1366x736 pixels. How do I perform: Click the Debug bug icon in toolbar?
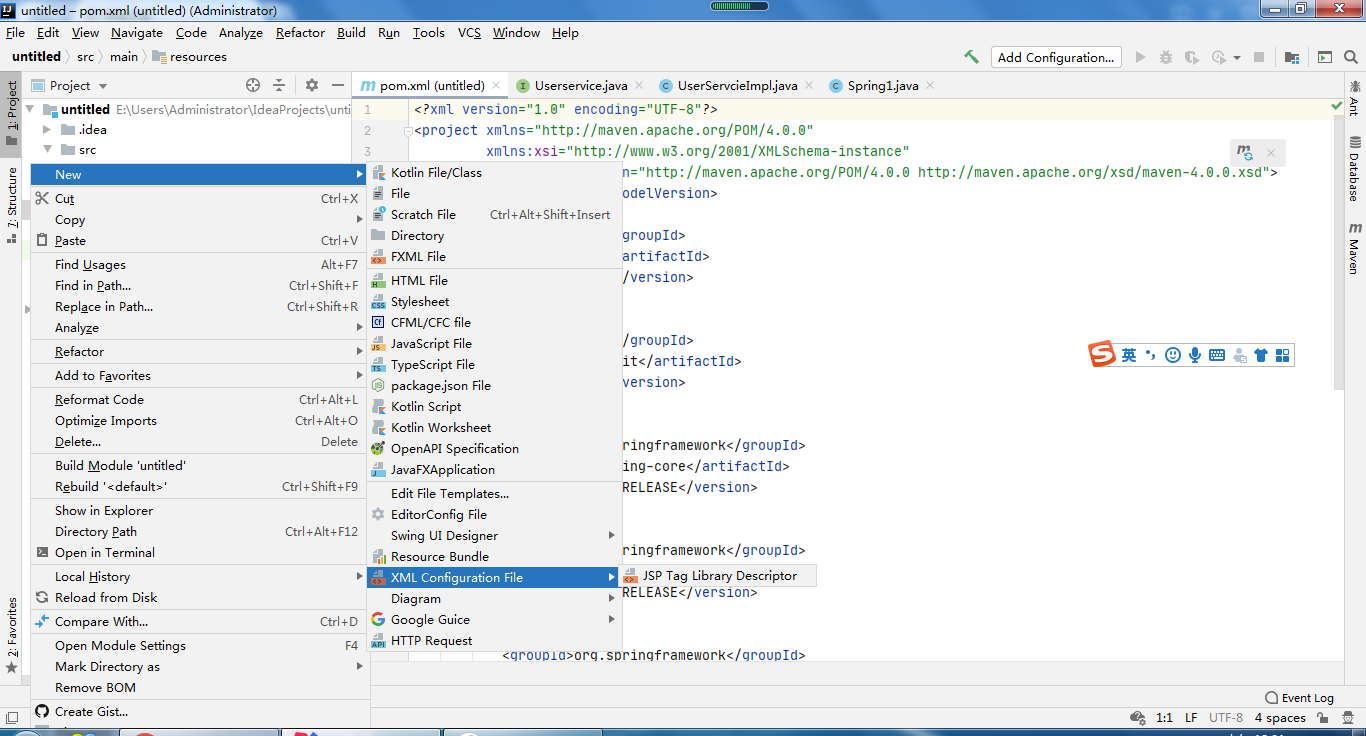[x=1165, y=57]
